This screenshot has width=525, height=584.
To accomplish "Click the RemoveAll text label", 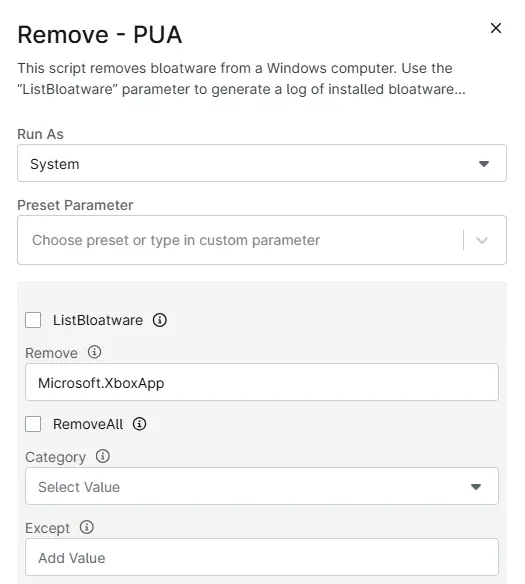I will point(88,424).
